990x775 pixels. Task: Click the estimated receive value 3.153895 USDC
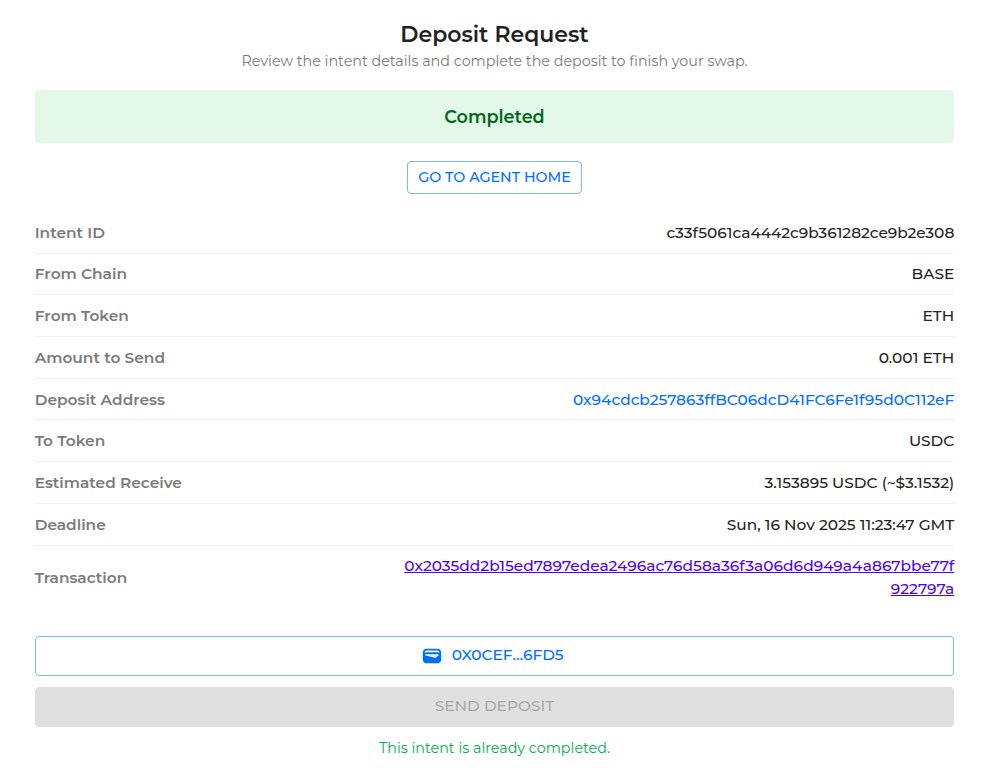coord(859,483)
